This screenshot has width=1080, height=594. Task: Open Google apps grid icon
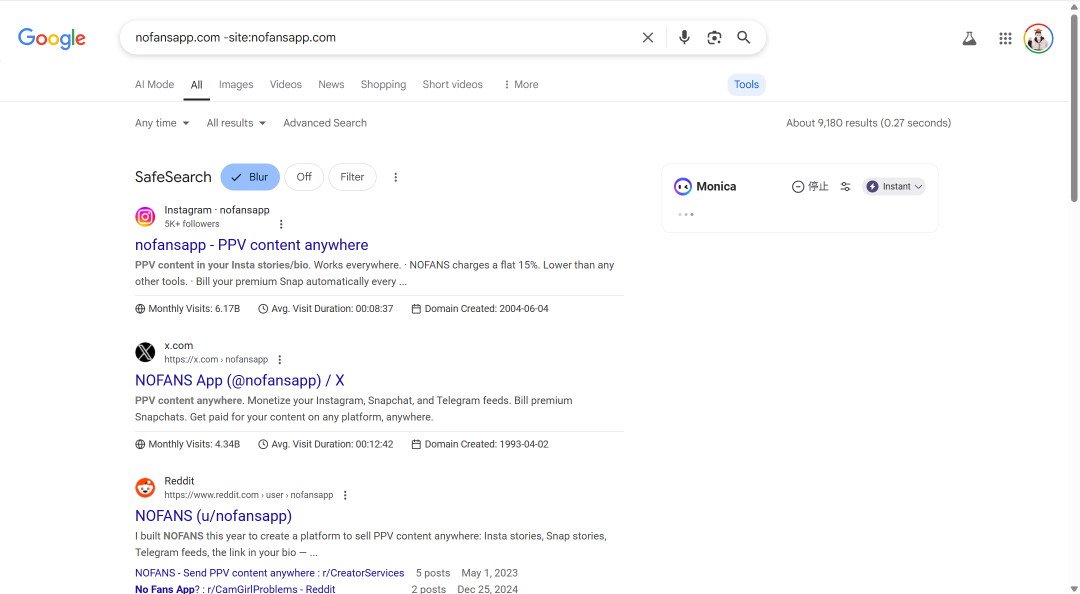coord(1005,39)
